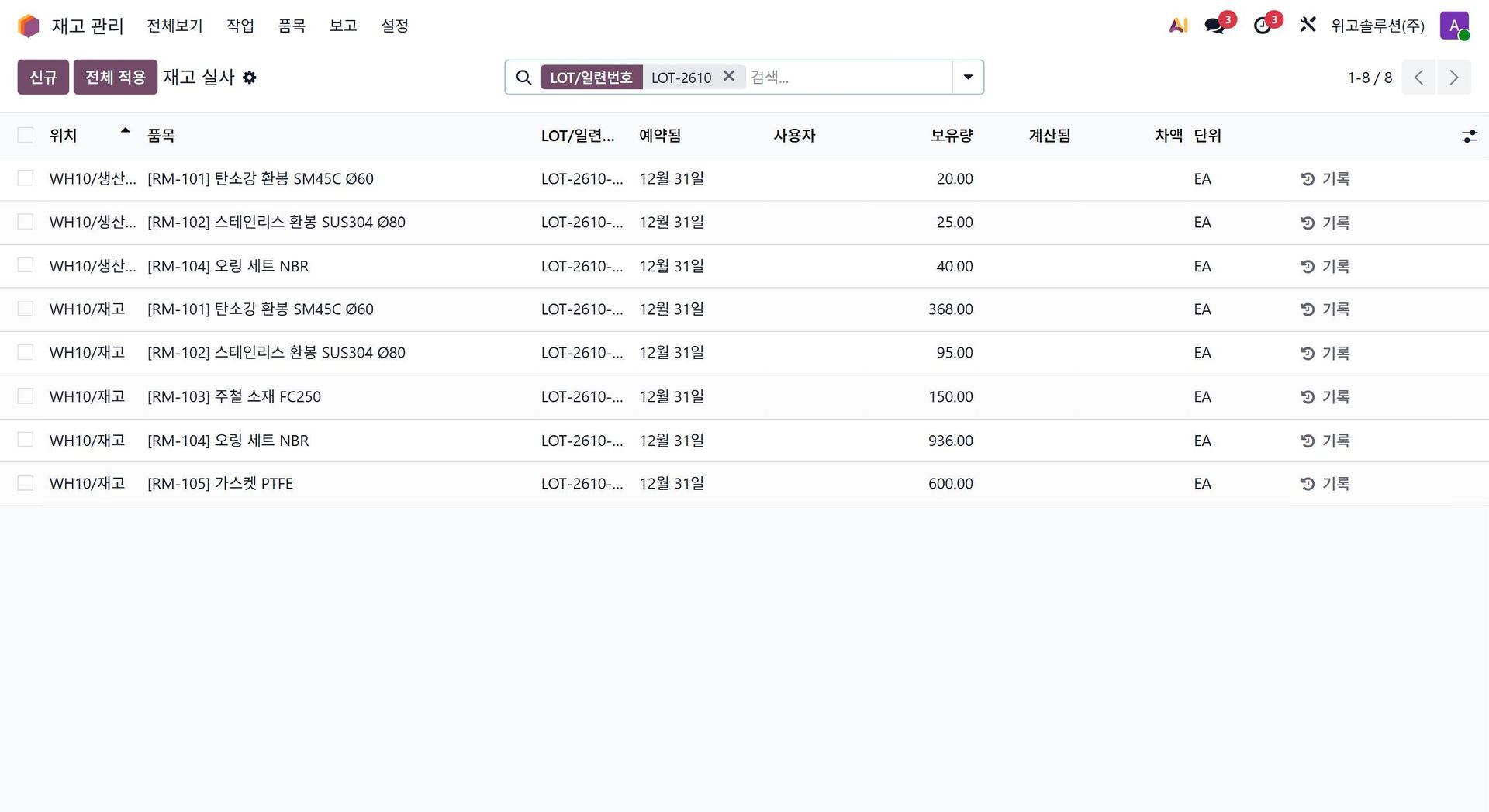Image resolution: width=1489 pixels, height=812 pixels.
Task: Open the developer tools icon
Action: point(1308,26)
